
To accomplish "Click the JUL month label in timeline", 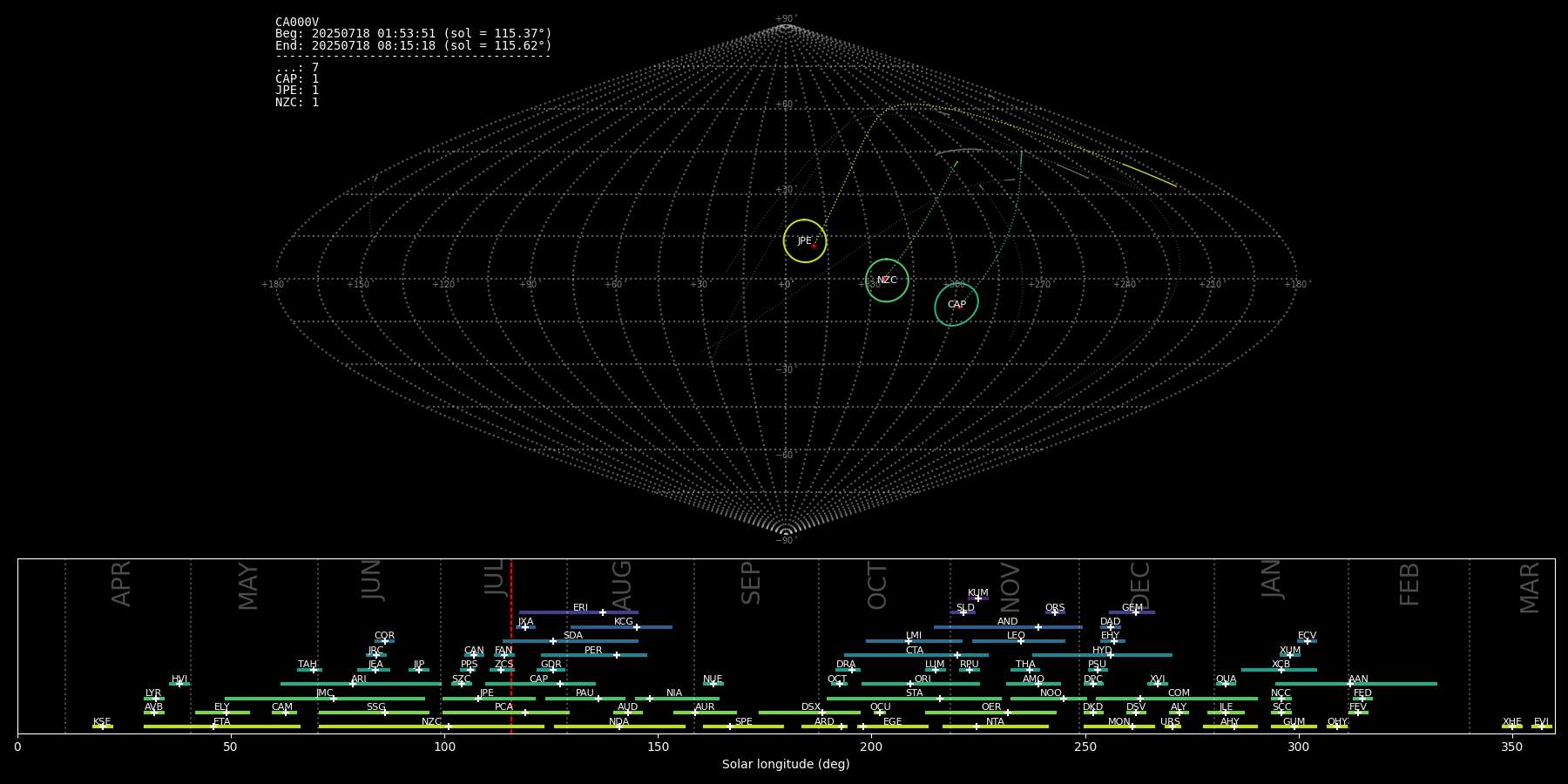I will 494,578.
